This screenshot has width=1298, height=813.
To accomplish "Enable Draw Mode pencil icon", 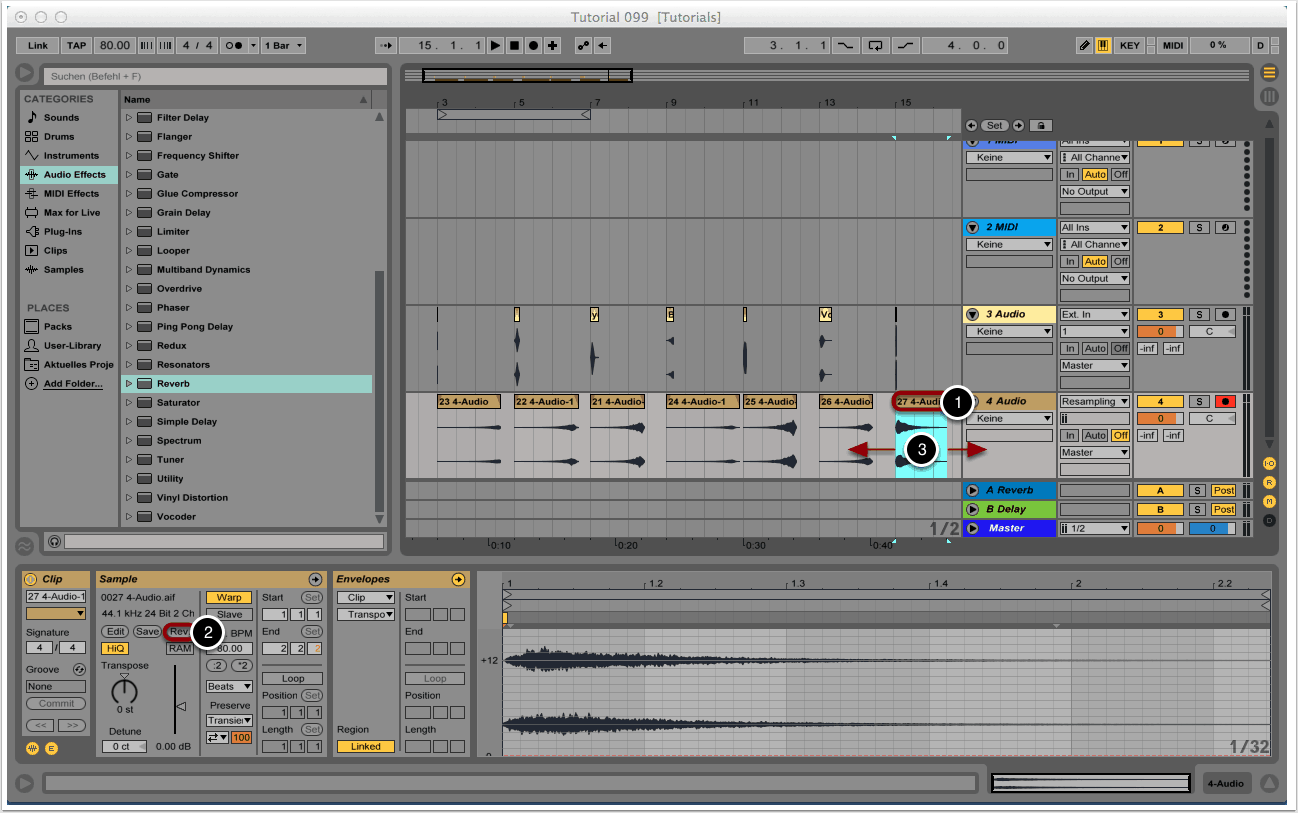I will click(1085, 46).
